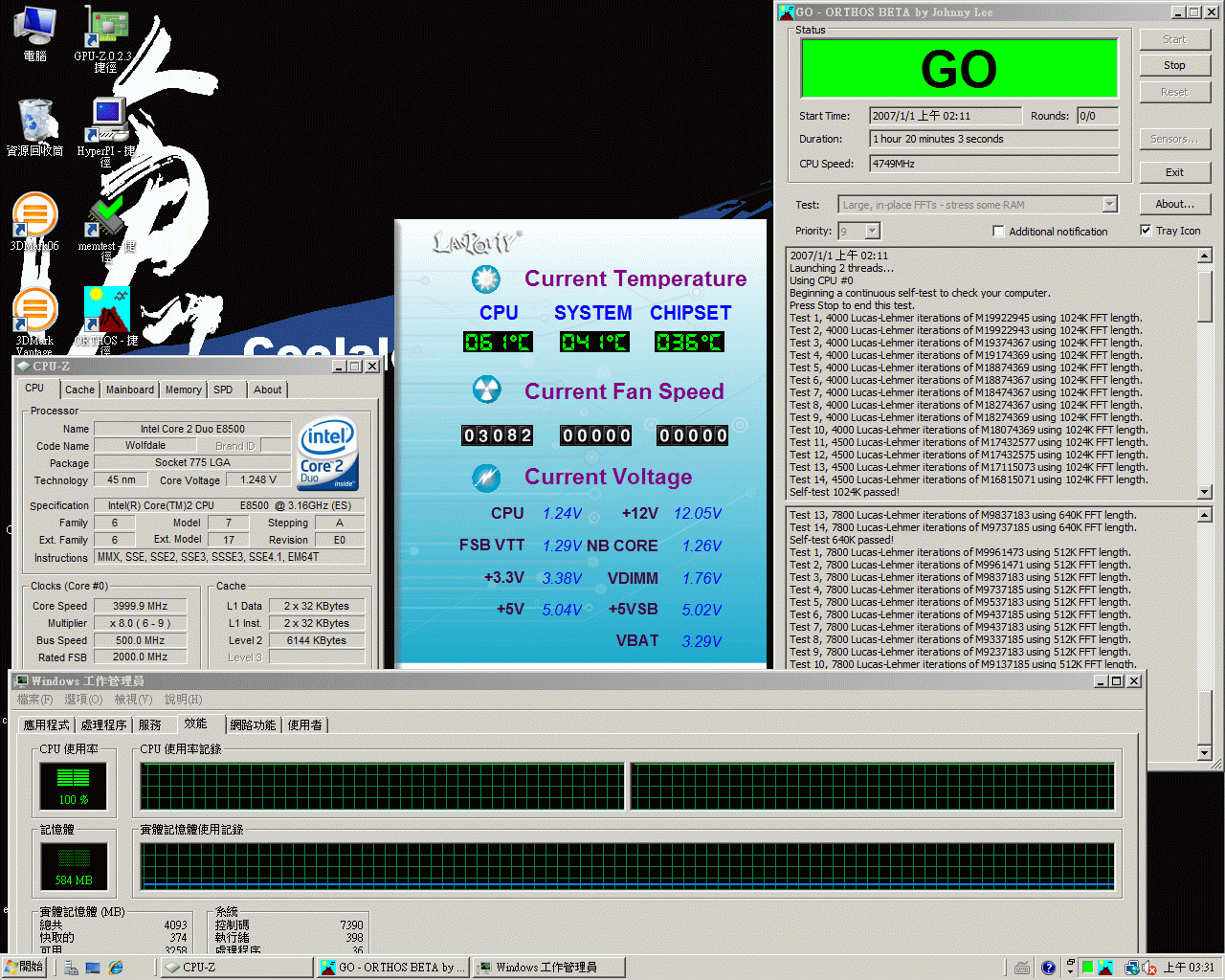Click the Exit button in ORTHOS
1225x980 pixels.
1174,172
